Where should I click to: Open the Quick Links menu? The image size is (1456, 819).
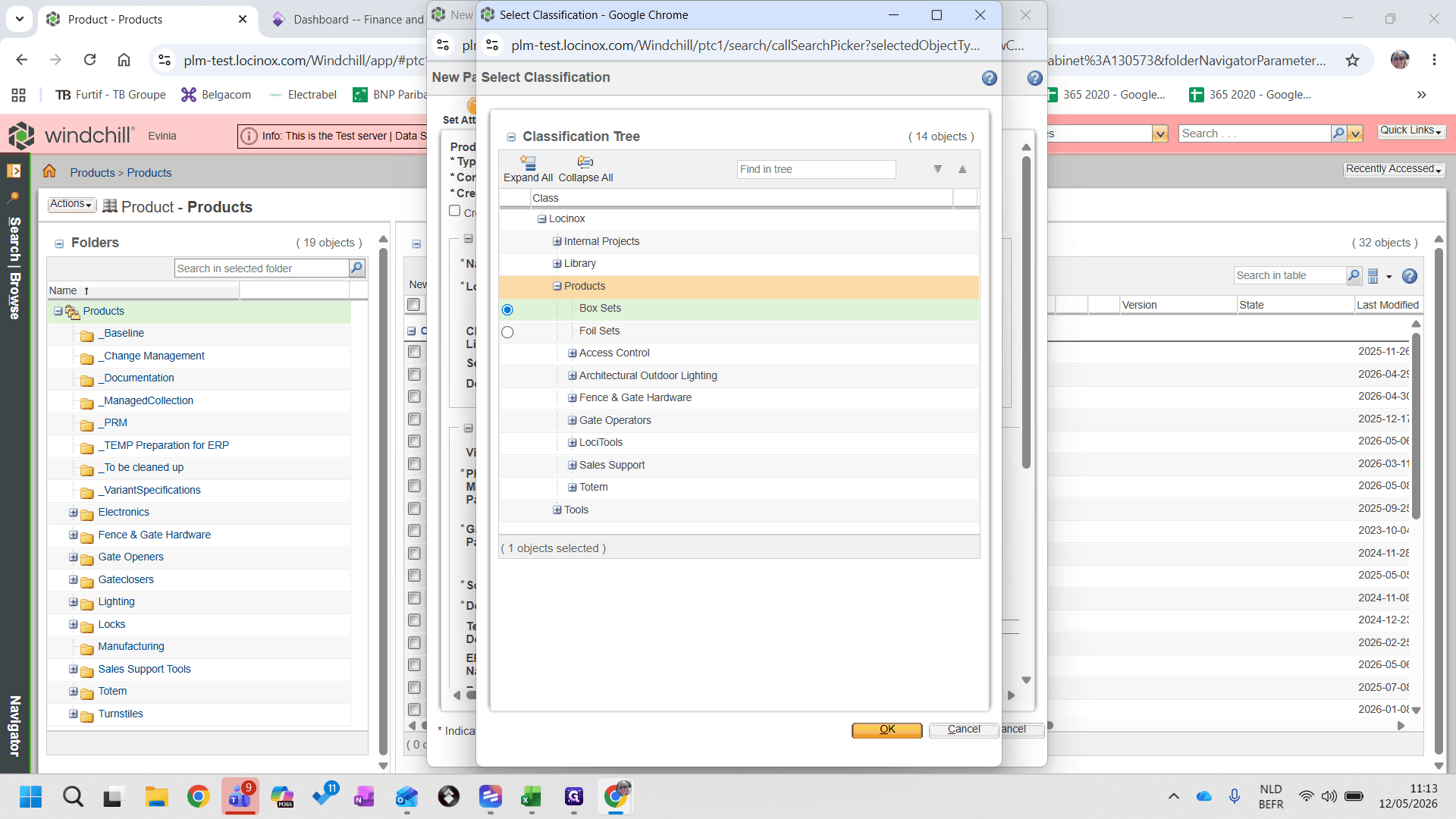(x=1411, y=130)
